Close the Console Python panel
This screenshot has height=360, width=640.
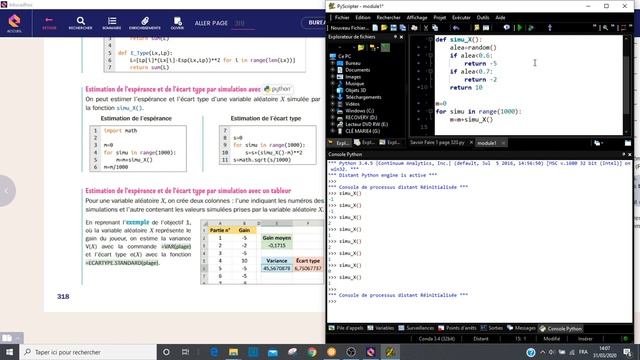629,154
